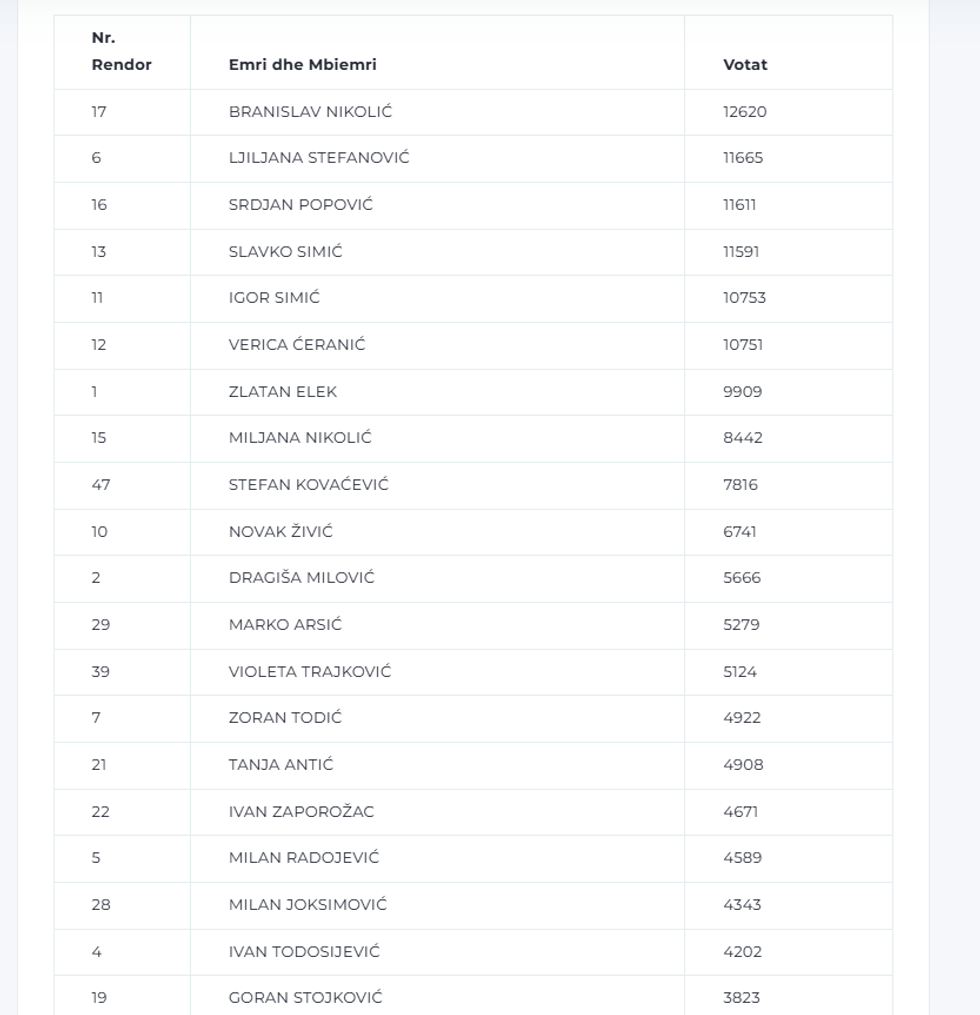Select the Ivan Zaporožac name cell

(x=301, y=811)
